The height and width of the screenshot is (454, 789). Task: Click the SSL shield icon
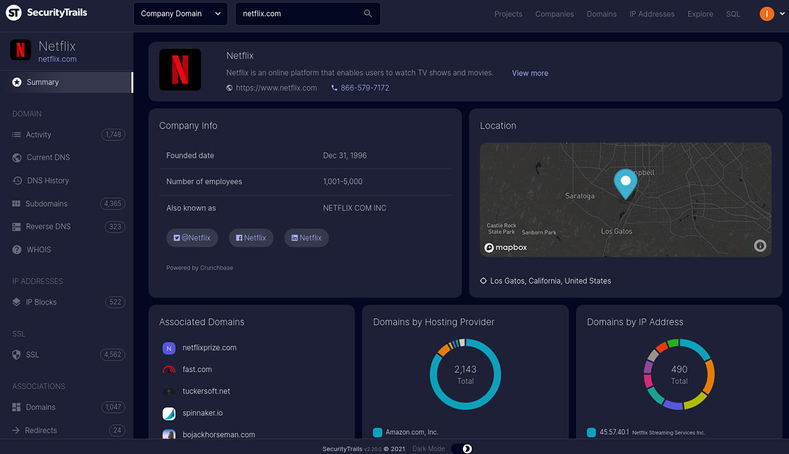point(17,354)
